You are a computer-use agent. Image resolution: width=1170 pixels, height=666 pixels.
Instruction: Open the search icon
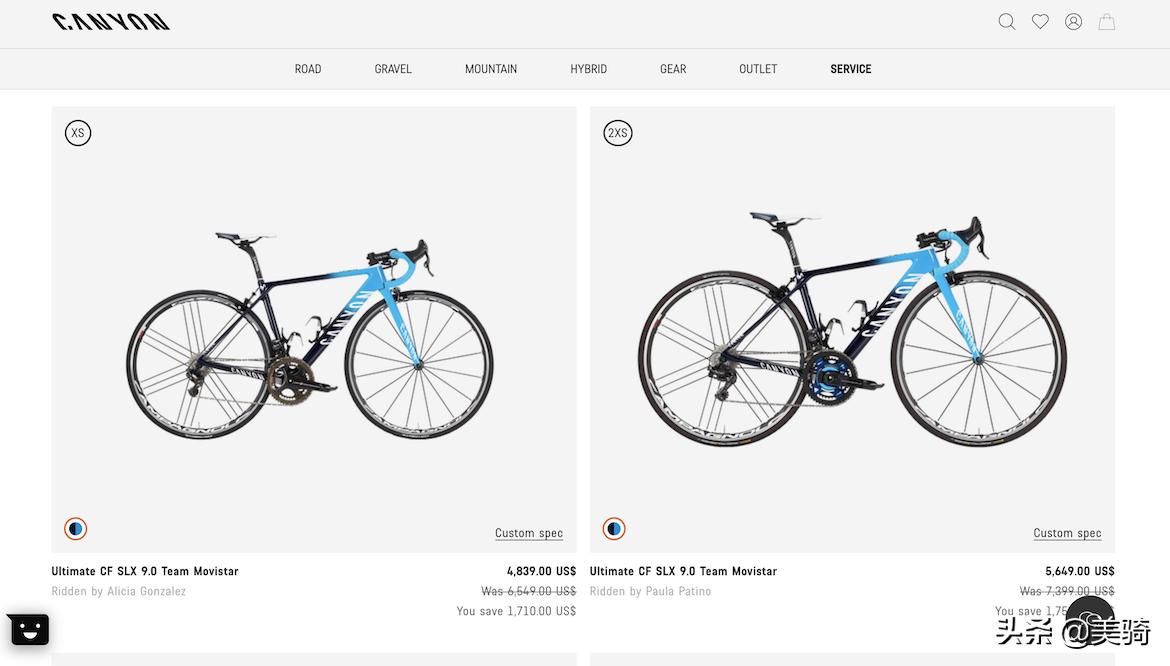pos(1007,22)
